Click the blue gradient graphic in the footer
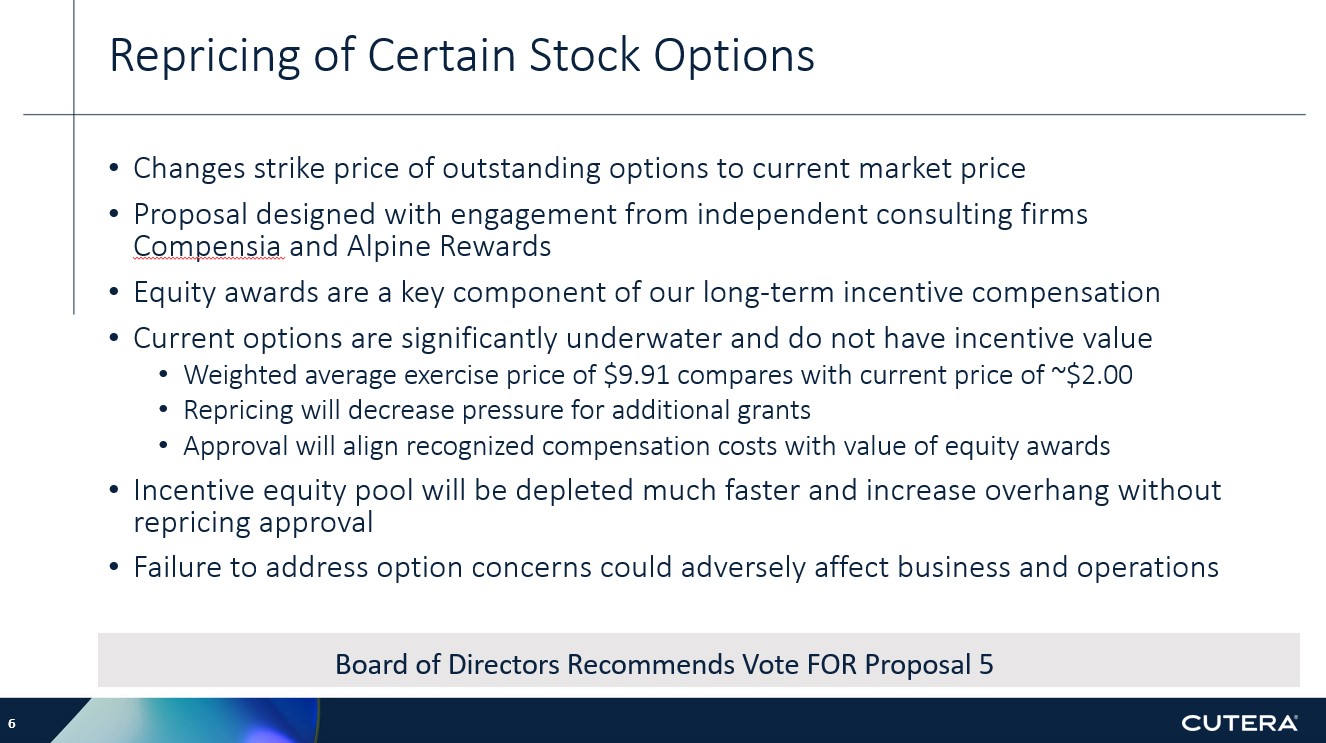The height and width of the screenshot is (743, 1326). (x=200, y=721)
